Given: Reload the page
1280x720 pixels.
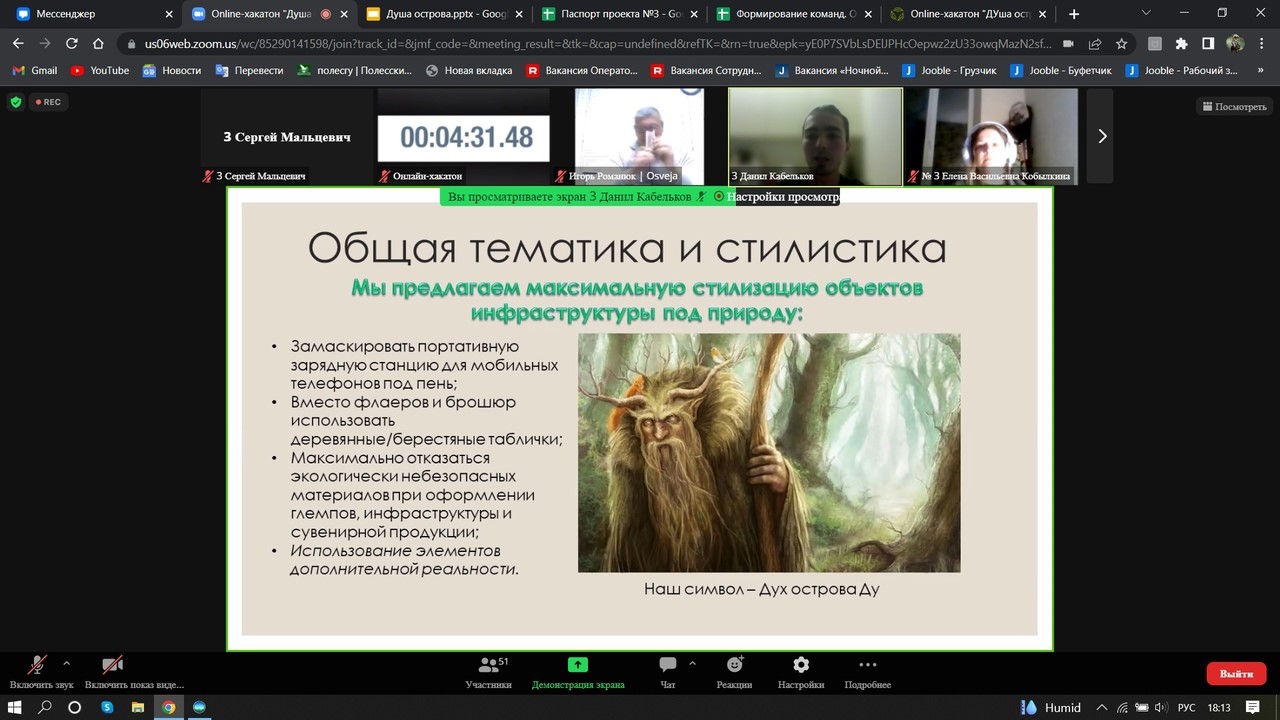Looking at the screenshot, I should [71, 44].
